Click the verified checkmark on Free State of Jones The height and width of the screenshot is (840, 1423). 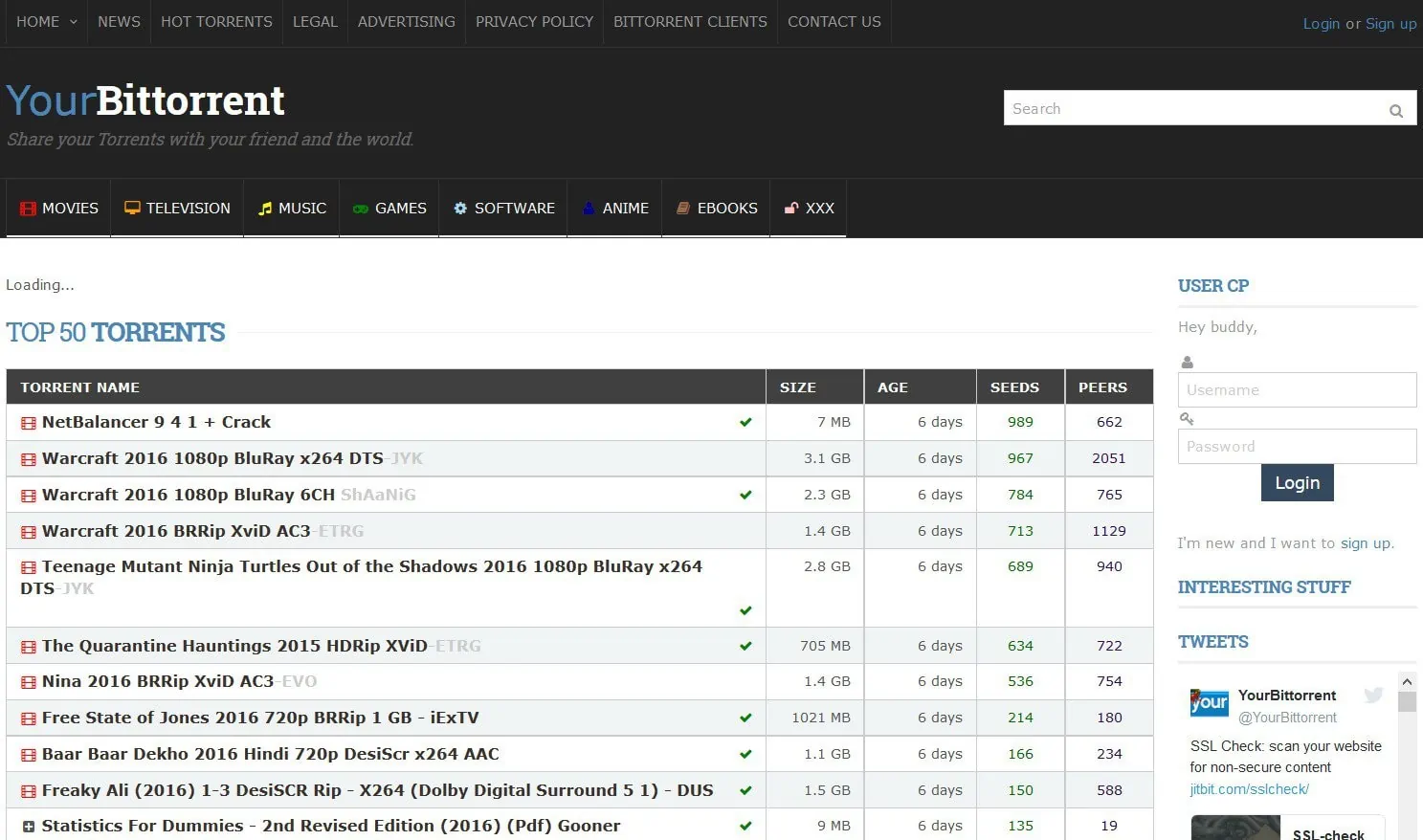[x=745, y=718]
